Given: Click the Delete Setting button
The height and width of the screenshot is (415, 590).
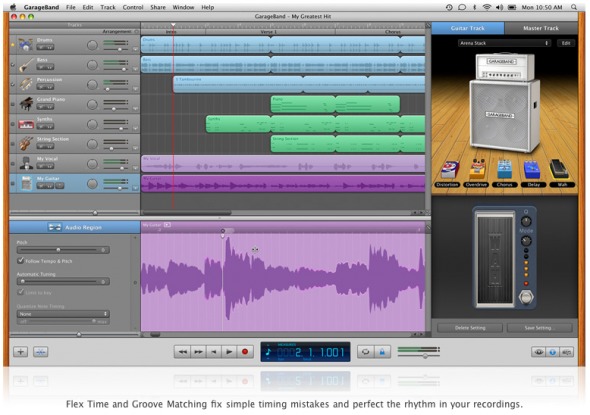Looking at the screenshot, I should coord(470,328).
